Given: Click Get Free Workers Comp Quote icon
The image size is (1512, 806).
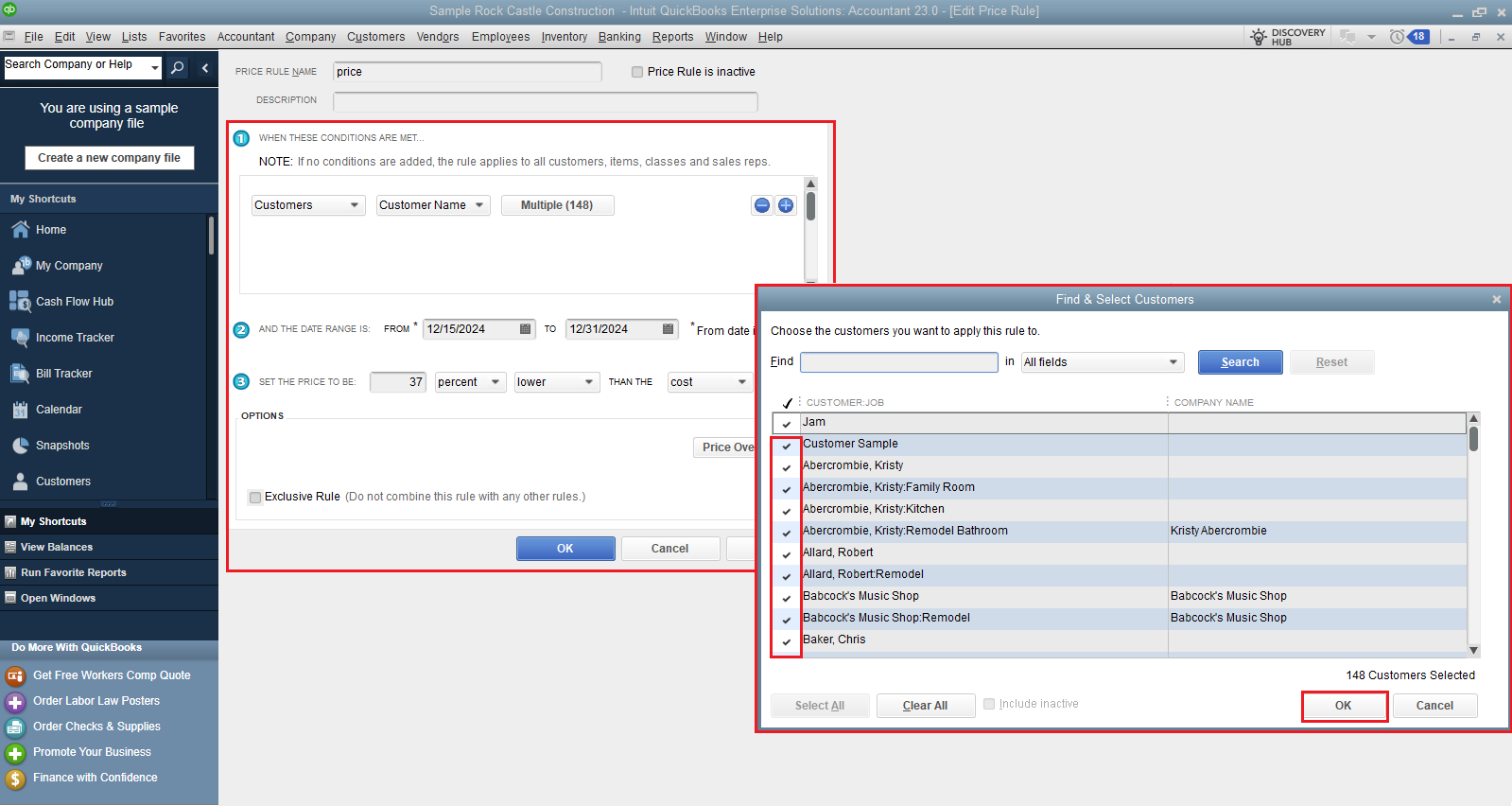Looking at the screenshot, I should (15, 675).
